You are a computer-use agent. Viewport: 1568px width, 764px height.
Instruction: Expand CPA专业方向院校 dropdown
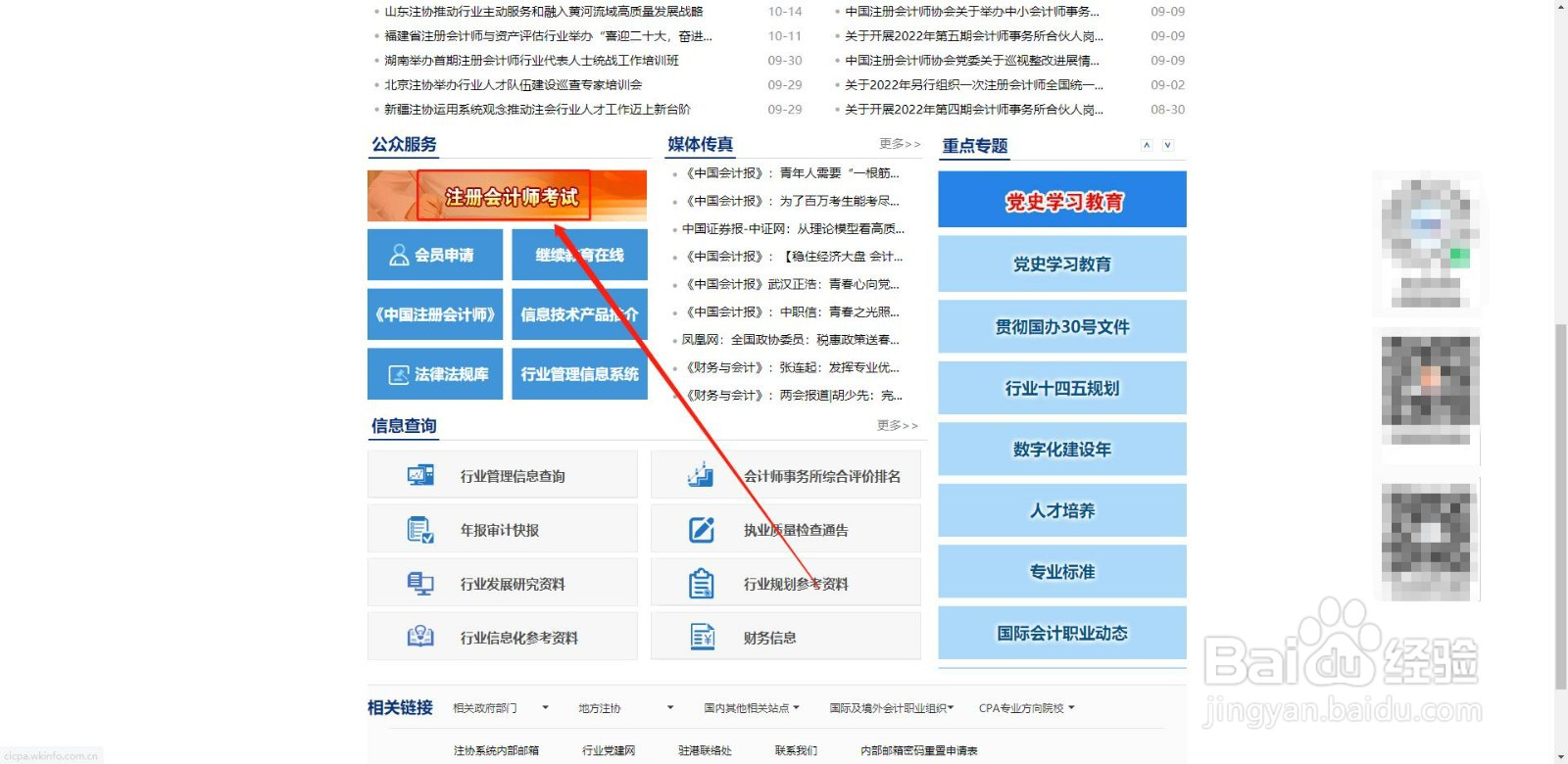click(x=1026, y=708)
